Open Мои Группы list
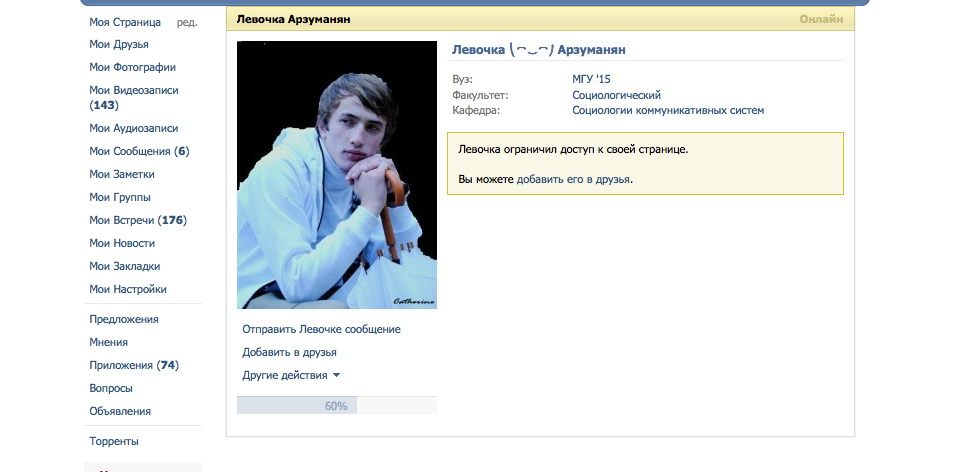953x472 pixels. point(120,197)
